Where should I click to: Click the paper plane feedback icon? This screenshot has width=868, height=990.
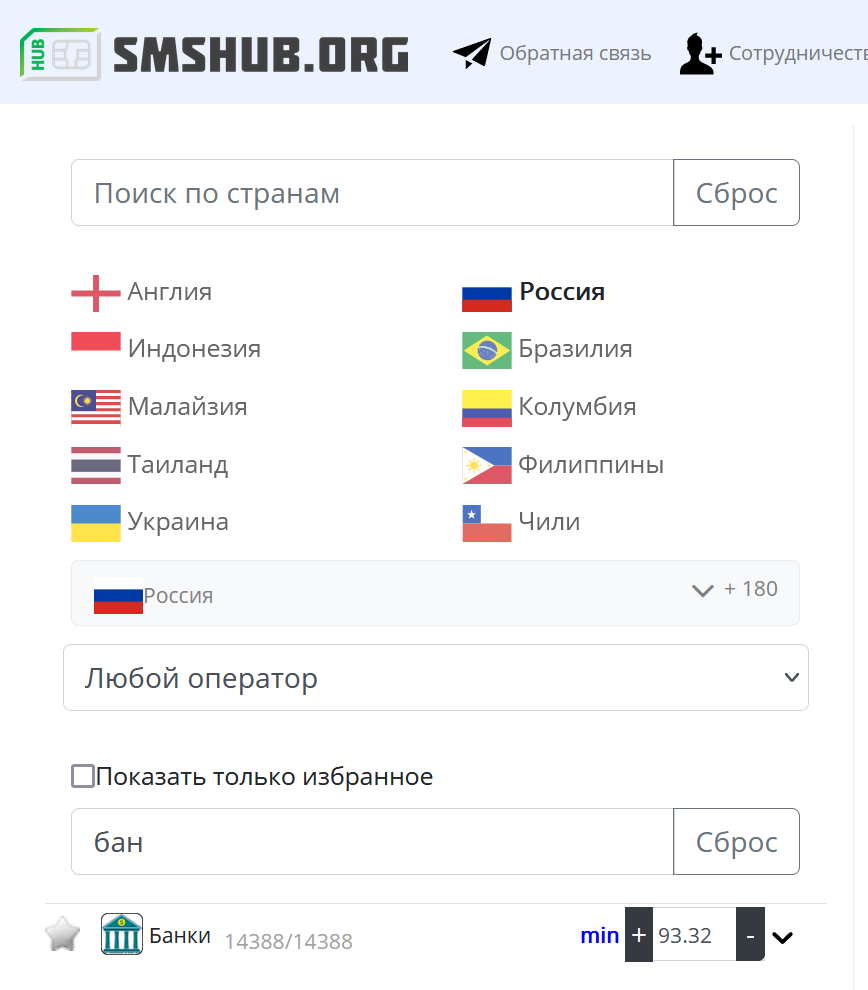[472, 53]
